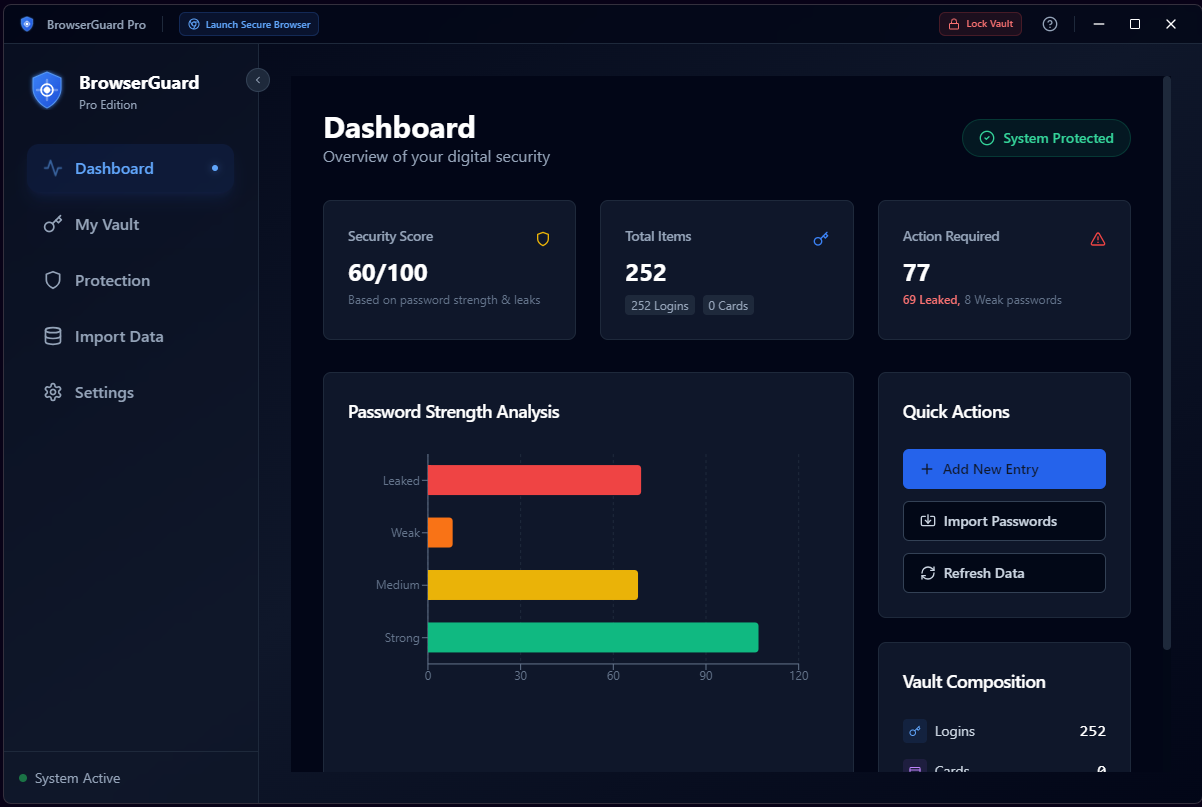1202x807 pixels.
Task: Click the BrowserGuard shield logo in sidebar
Action: click(47, 90)
